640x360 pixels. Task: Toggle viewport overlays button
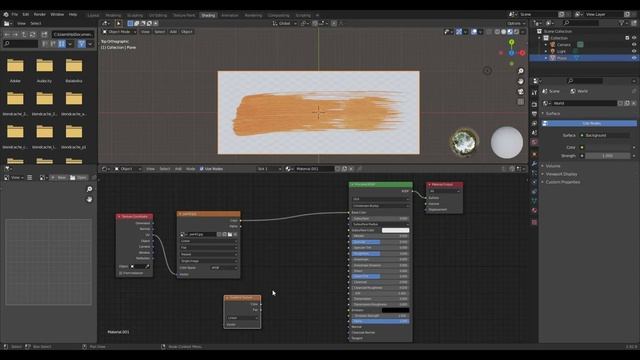(474, 31)
